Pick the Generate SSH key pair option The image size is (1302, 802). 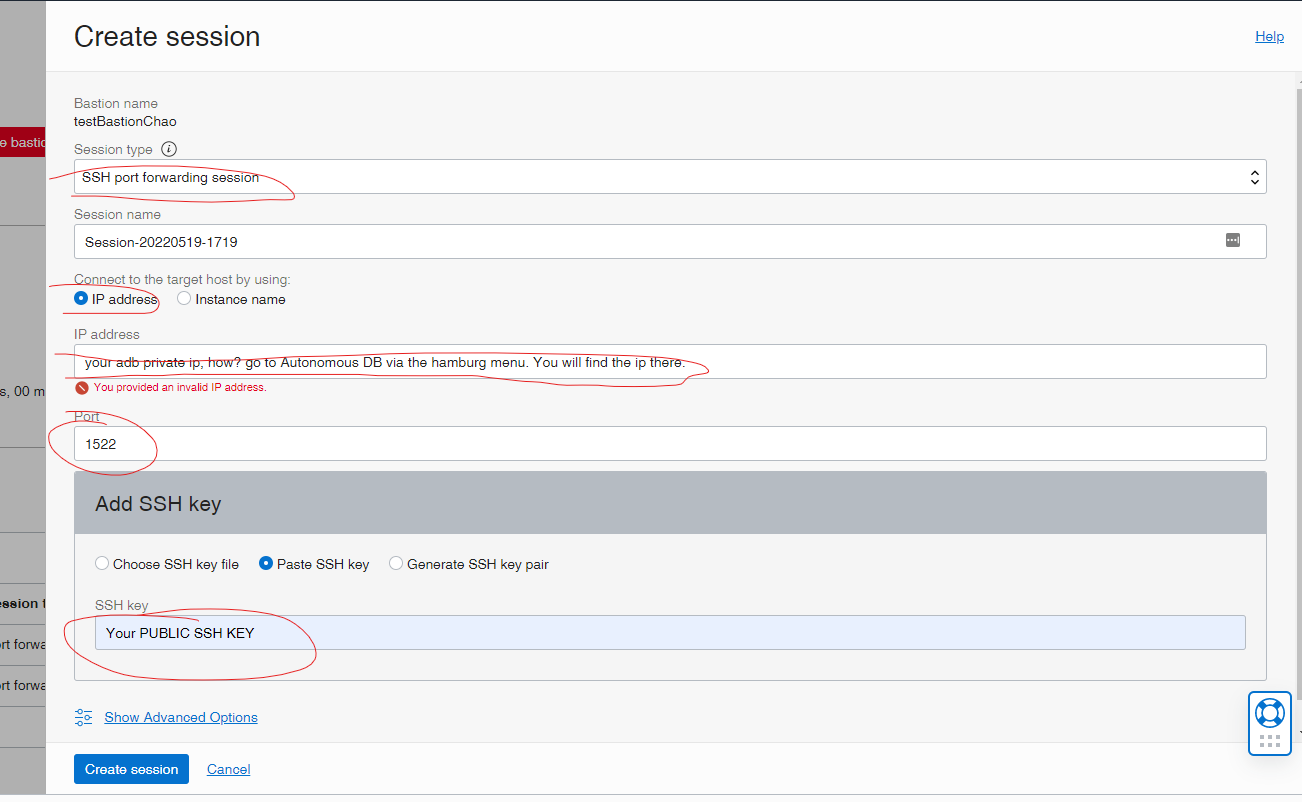coord(396,564)
